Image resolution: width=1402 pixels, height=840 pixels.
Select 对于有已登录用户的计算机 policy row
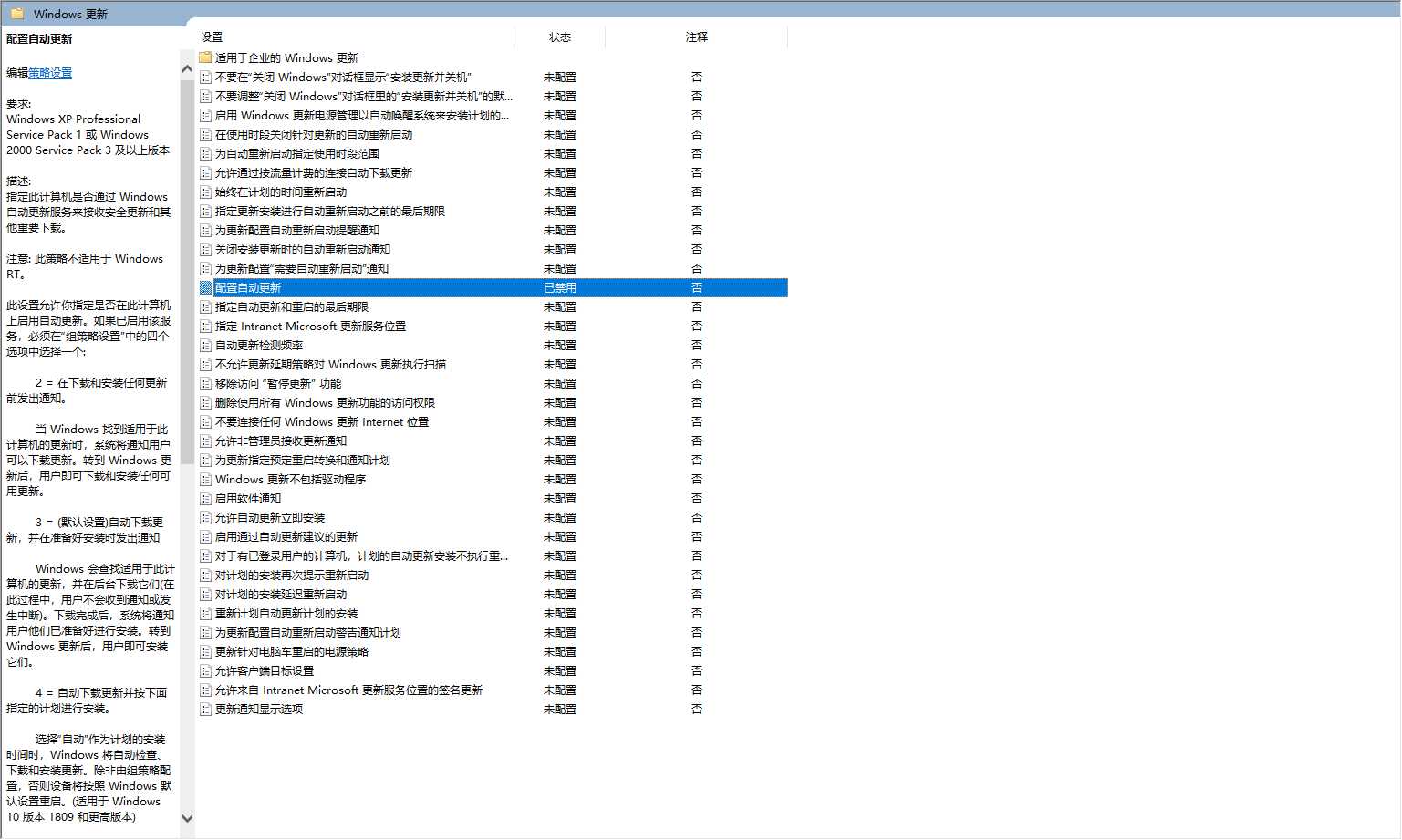(x=361, y=555)
